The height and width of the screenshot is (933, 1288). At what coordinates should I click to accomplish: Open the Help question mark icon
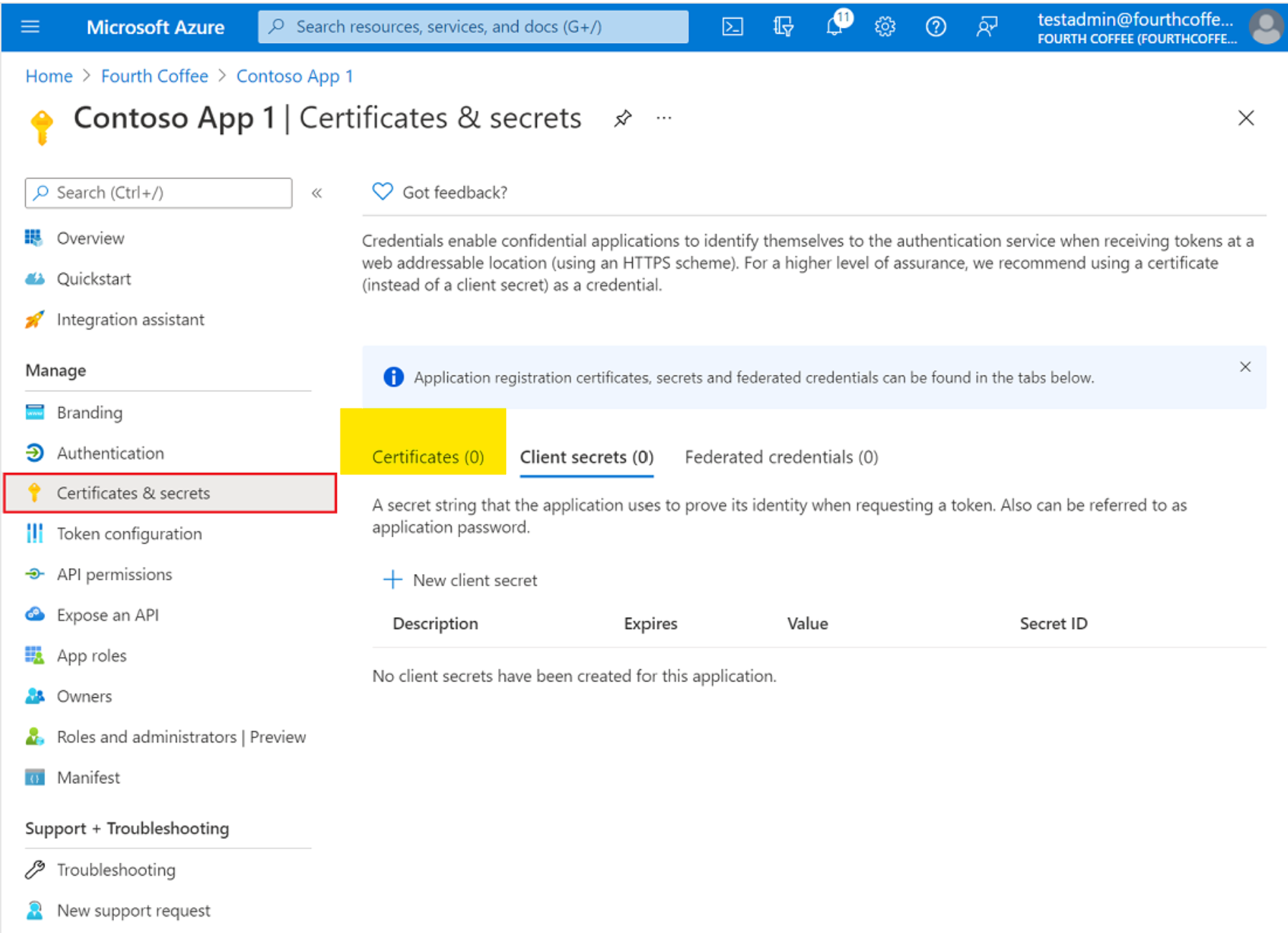click(935, 27)
